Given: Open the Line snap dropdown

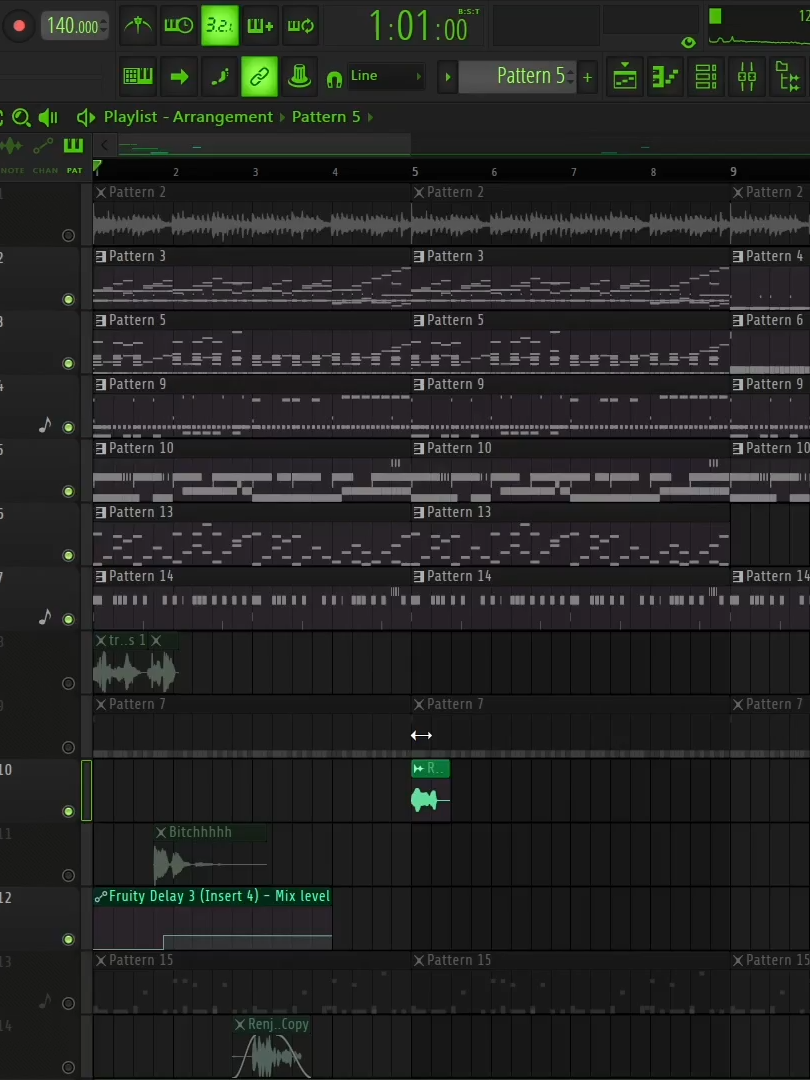Looking at the screenshot, I should pyautogui.click(x=386, y=76).
